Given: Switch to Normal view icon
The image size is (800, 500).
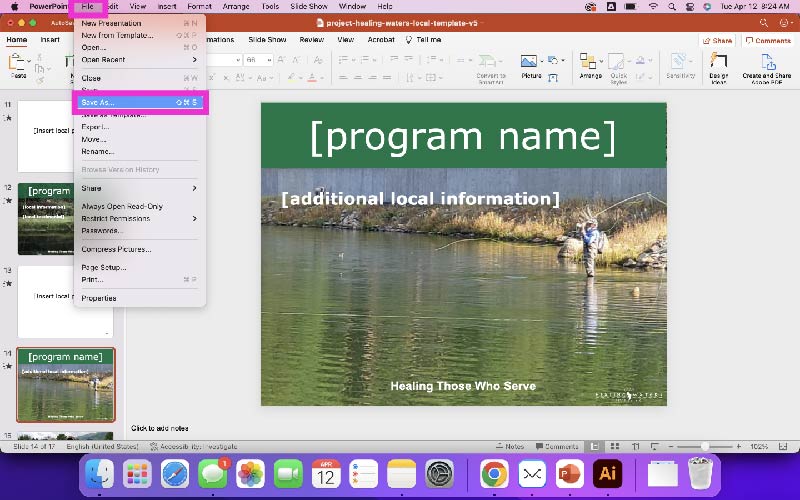Looking at the screenshot, I should (x=594, y=446).
